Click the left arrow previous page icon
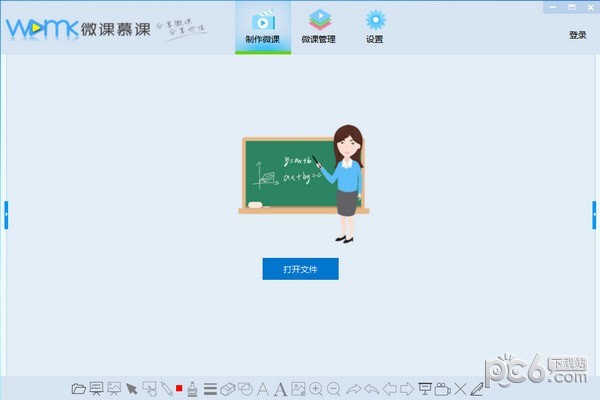 (x=389, y=388)
